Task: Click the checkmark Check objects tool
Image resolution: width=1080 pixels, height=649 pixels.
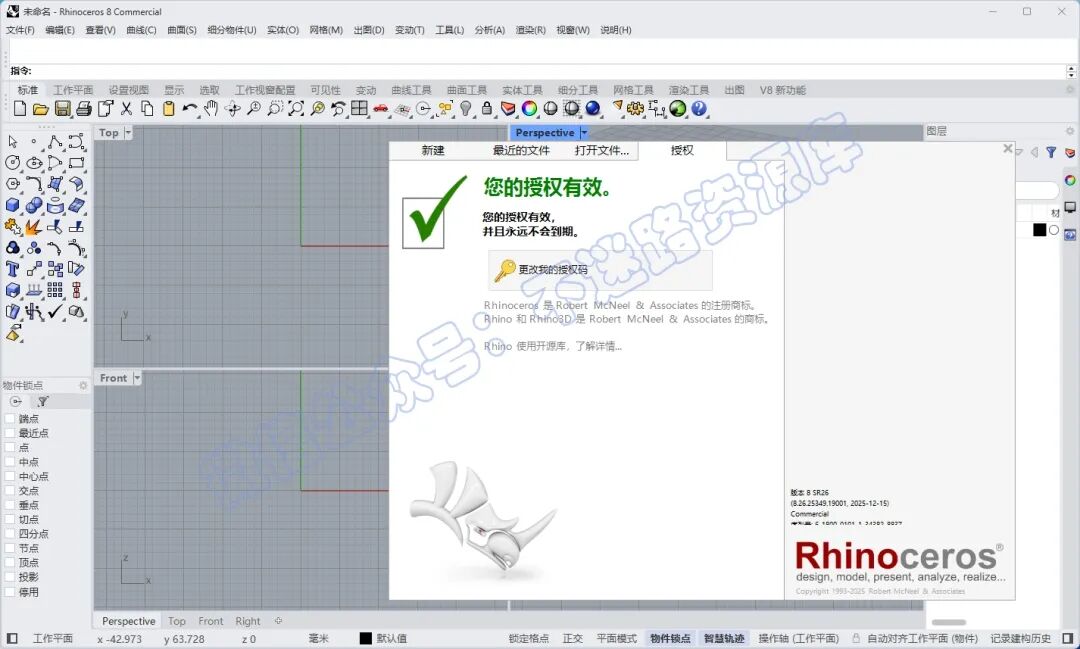Action: (55, 311)
